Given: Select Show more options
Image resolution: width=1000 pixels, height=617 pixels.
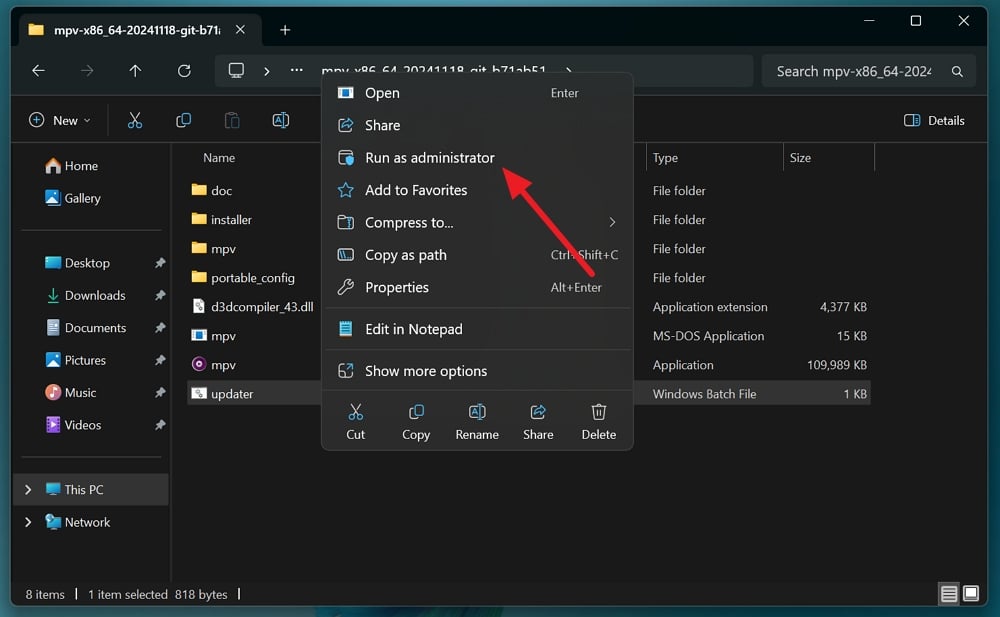Looking at the screenshot, I should (477, 371).
